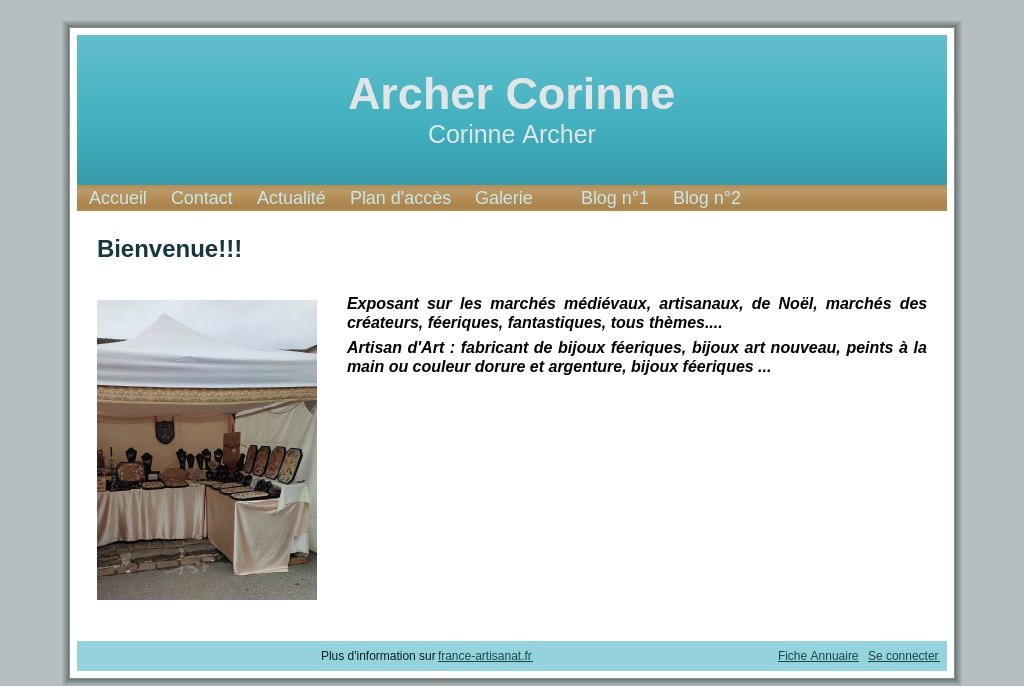
Task: Click the Bienvenue!!! heading
Action: pyautogui.click(x=169, y=249)
